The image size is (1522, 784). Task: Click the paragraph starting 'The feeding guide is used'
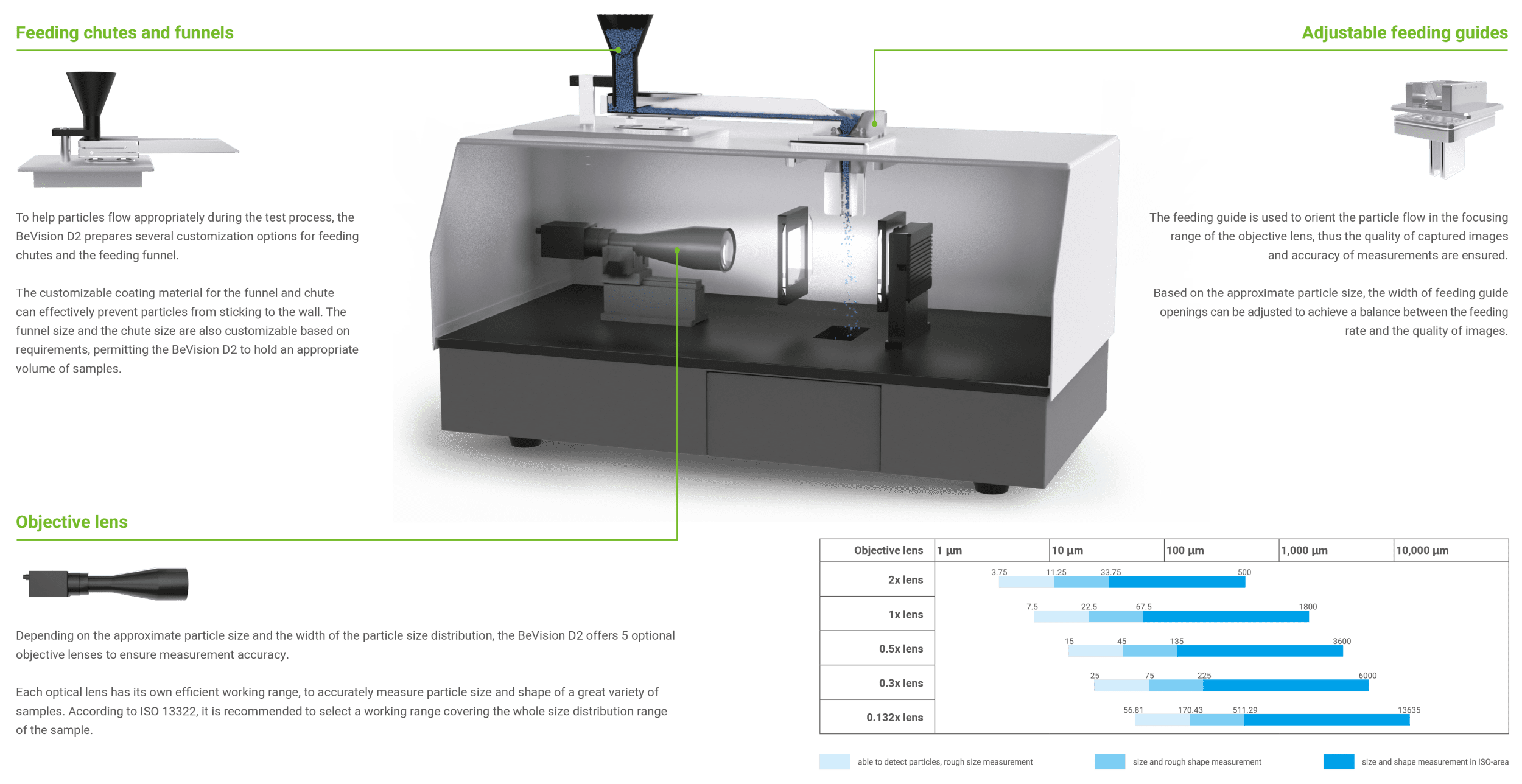pos(1328,236)
